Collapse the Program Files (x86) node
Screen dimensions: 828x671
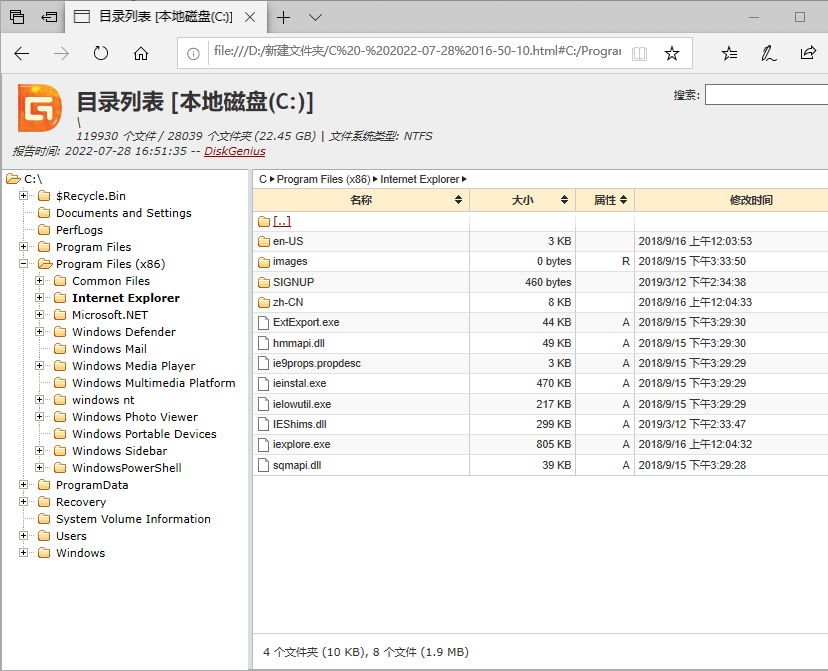23,263
